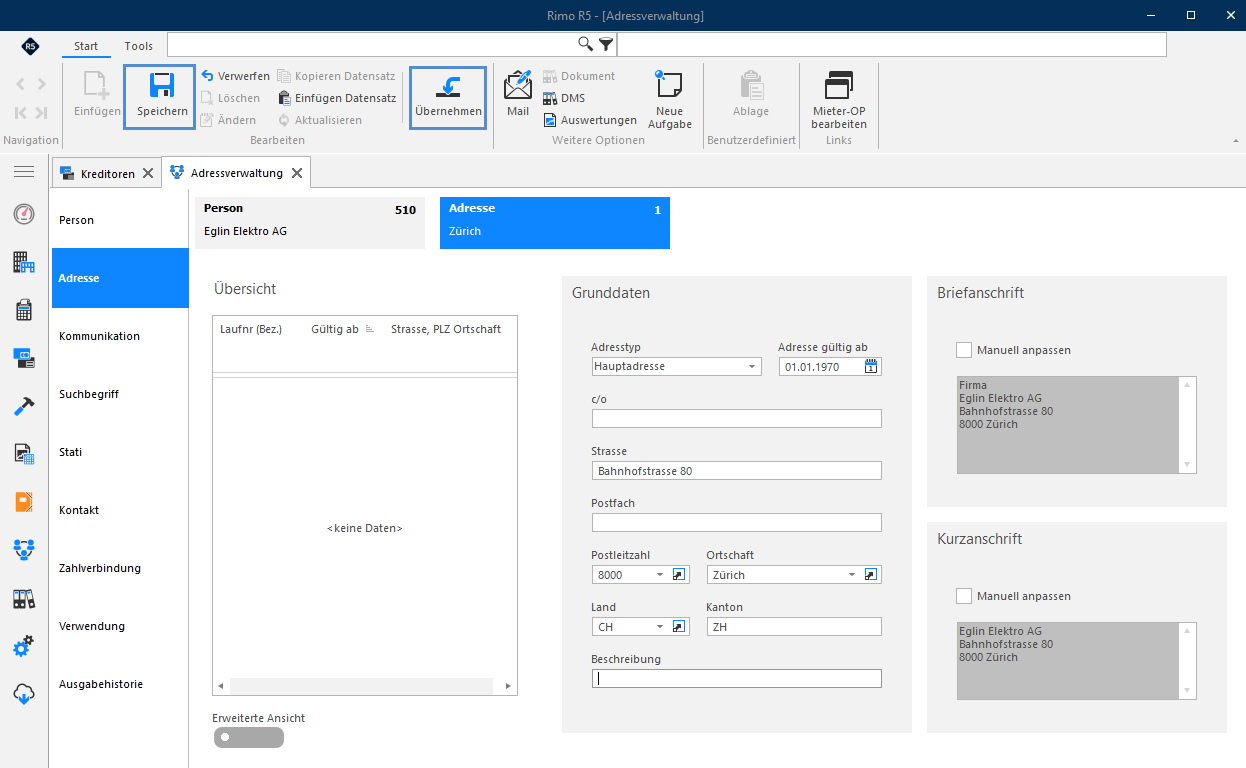Viewport: 1246px width, 768px height.
Task: Open the dashboard gauge sidebar icon
Action: pos(24,214)
